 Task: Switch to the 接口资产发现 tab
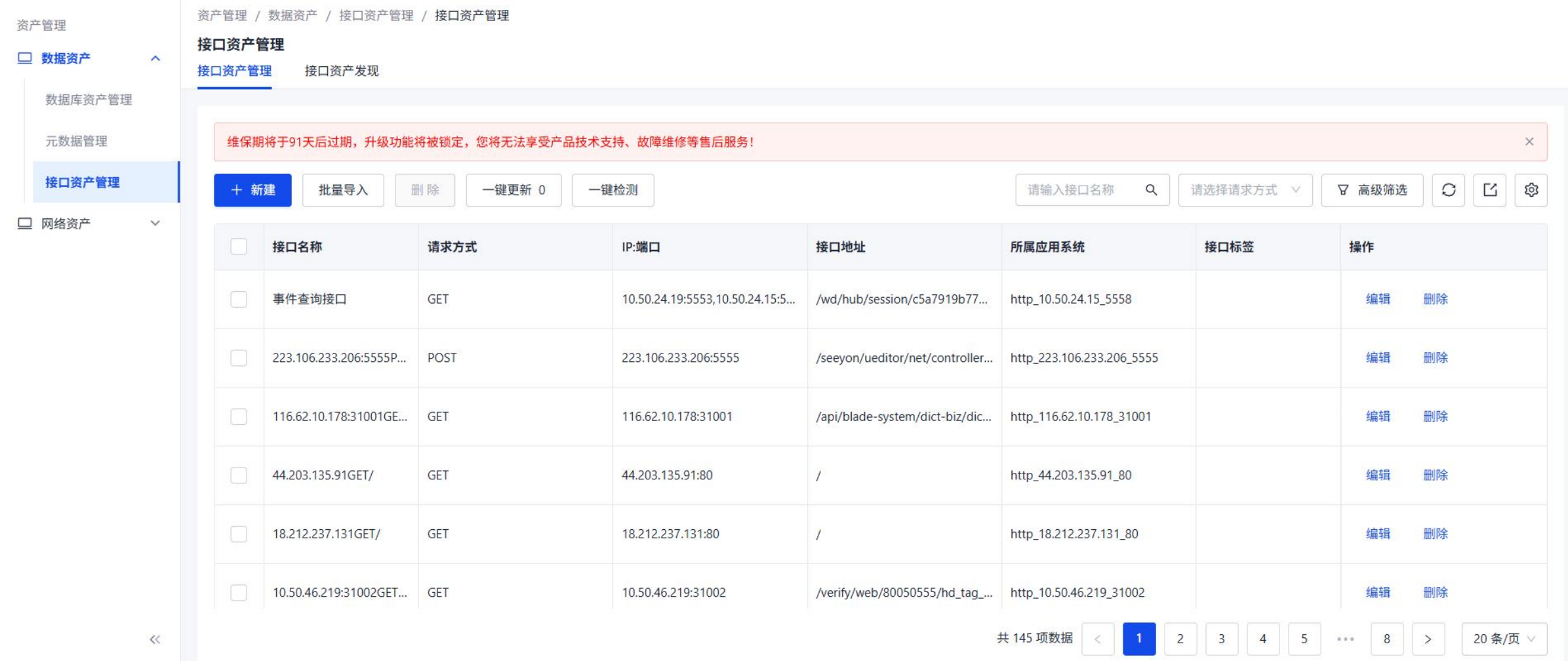pos(341,71)
